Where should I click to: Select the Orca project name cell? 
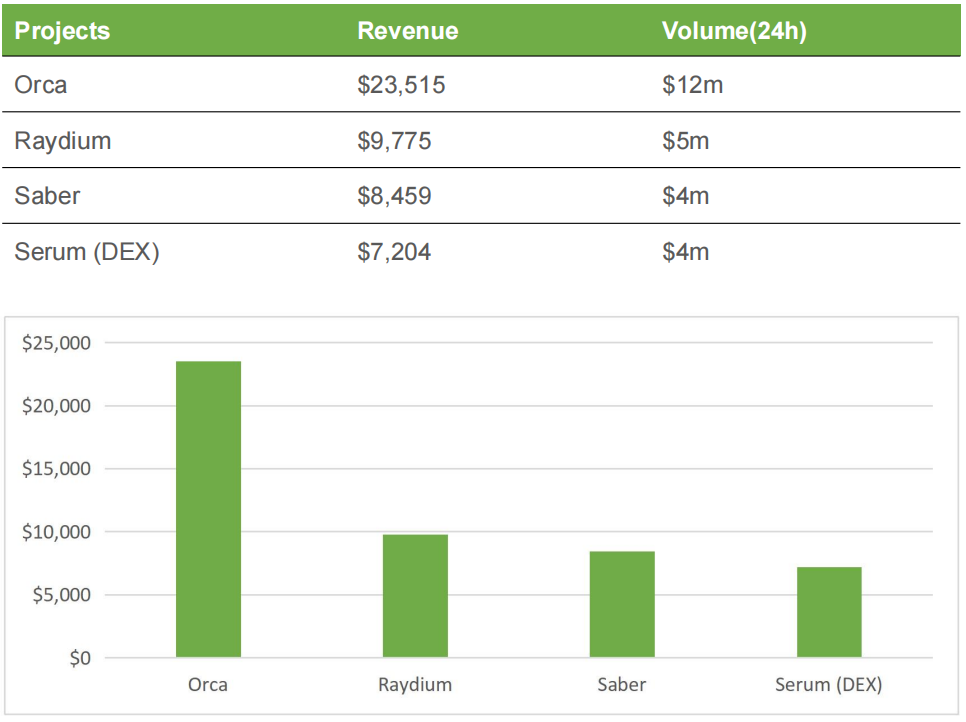pos(41,85)
